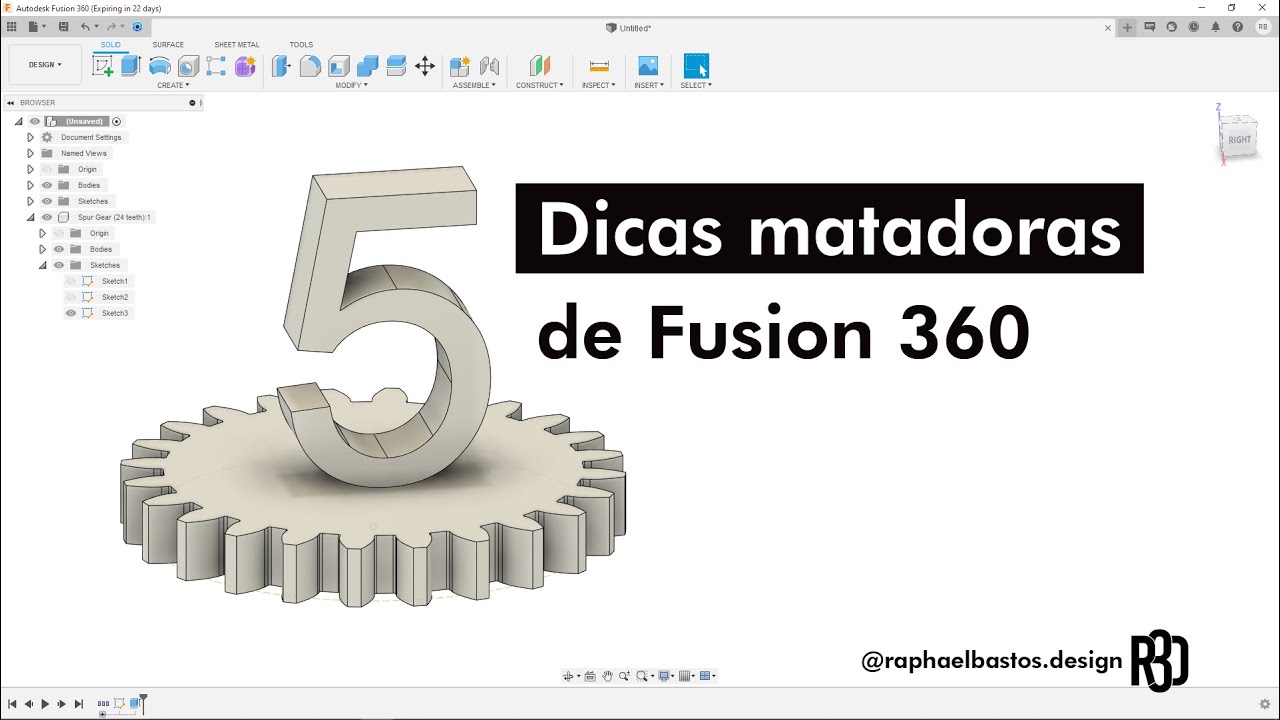Activate the Pan hand tool
The width and height of the screenshot is (1280, 720).
607,676
